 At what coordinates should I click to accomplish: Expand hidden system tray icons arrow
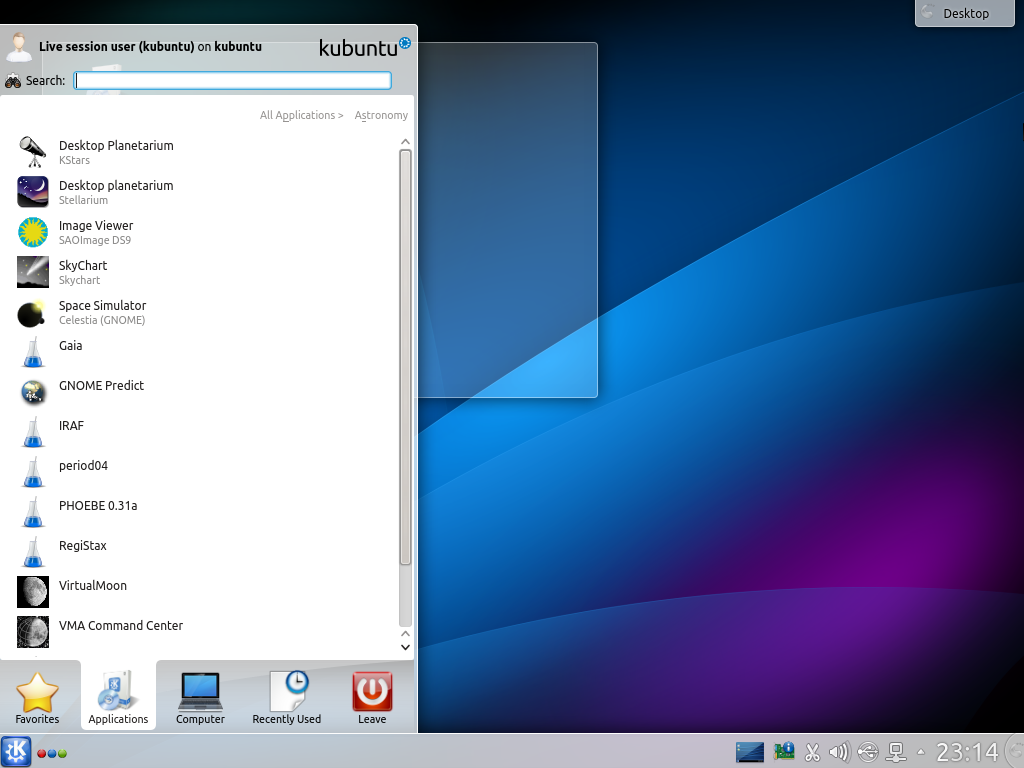(x=921, y=752)
